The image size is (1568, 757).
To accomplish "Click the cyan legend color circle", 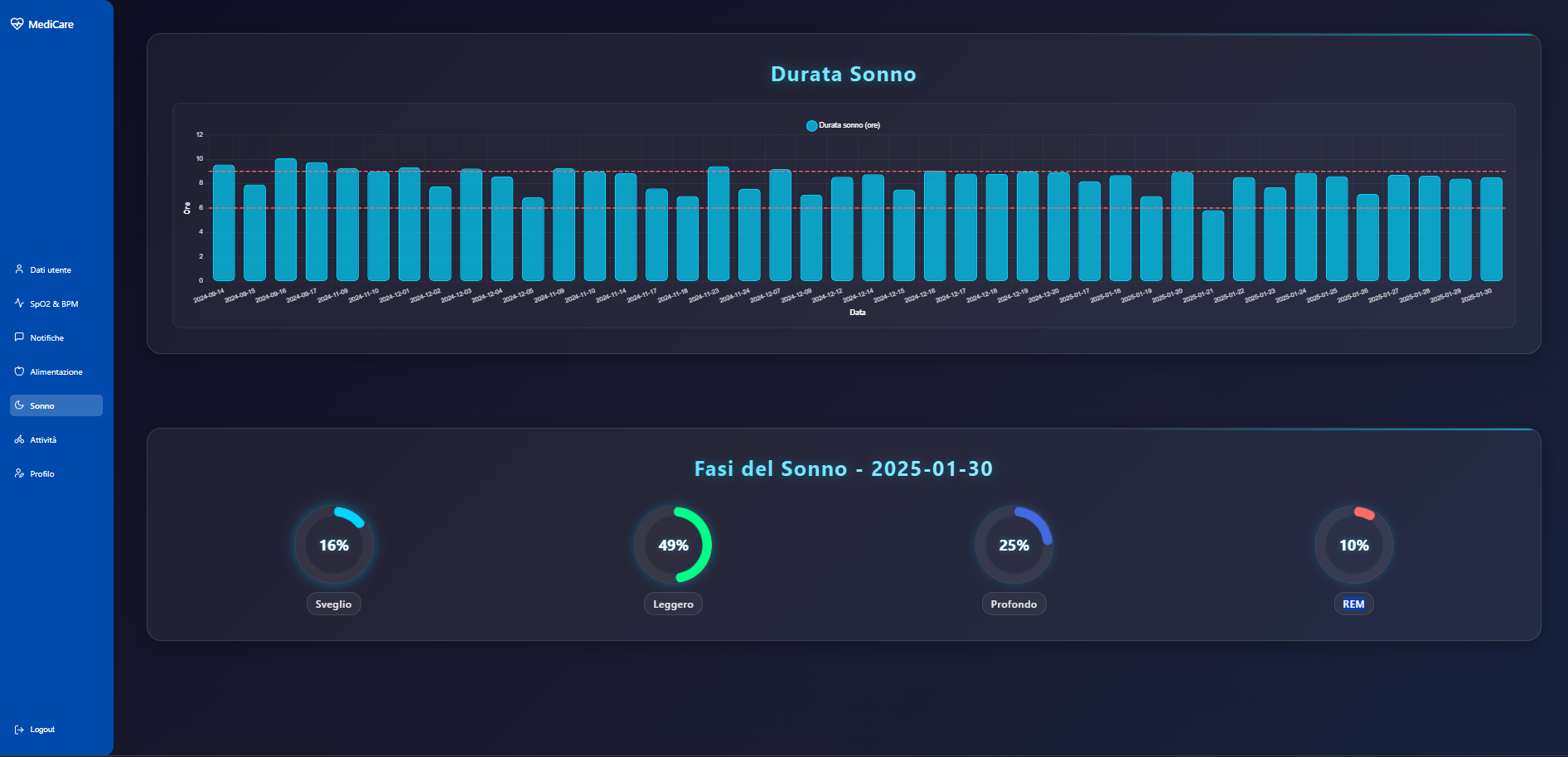I will tap(812, 126).
